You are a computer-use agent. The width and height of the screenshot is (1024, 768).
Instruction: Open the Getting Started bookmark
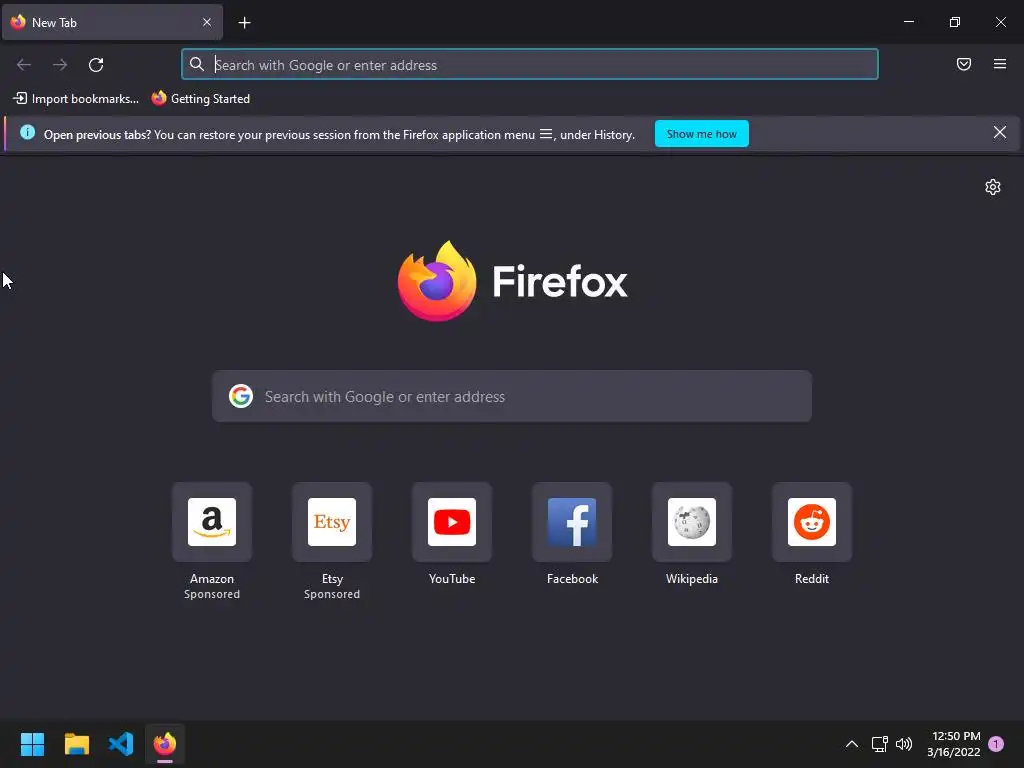(201, 99)
